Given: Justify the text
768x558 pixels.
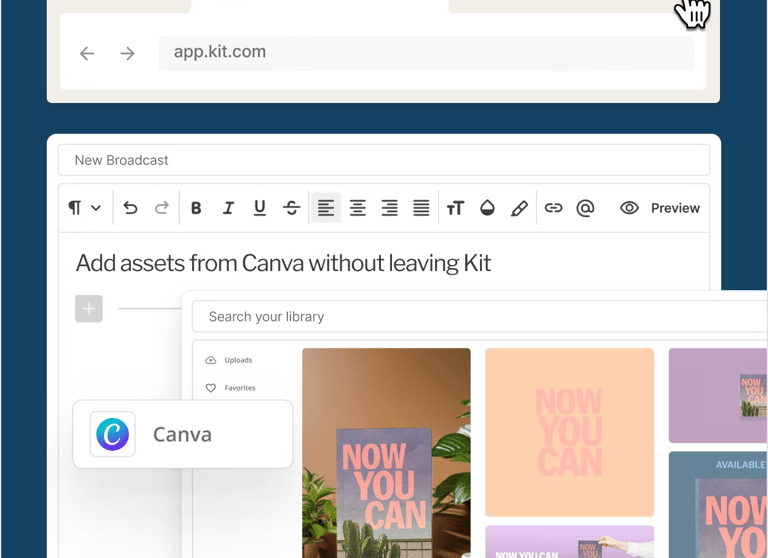Looking at the screenshot, I should point(421,208).
